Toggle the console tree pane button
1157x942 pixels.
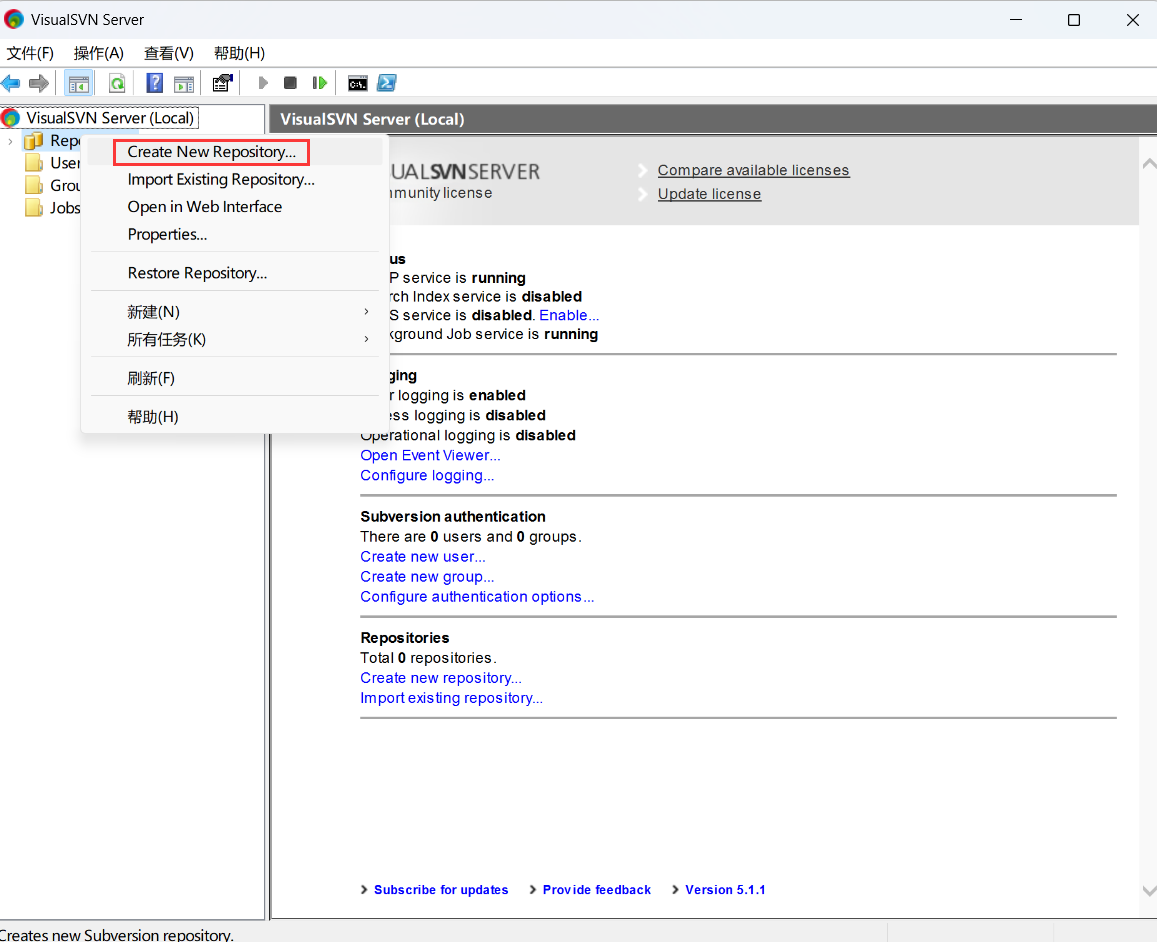(78, 83)
